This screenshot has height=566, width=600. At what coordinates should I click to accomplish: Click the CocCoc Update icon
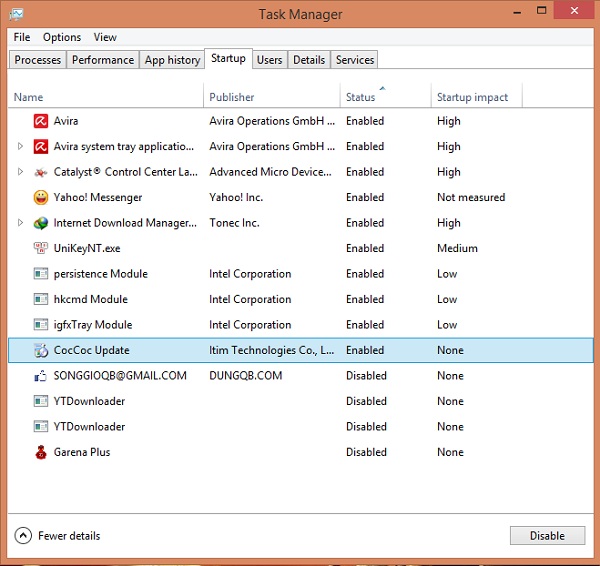[x=41, y=350]
